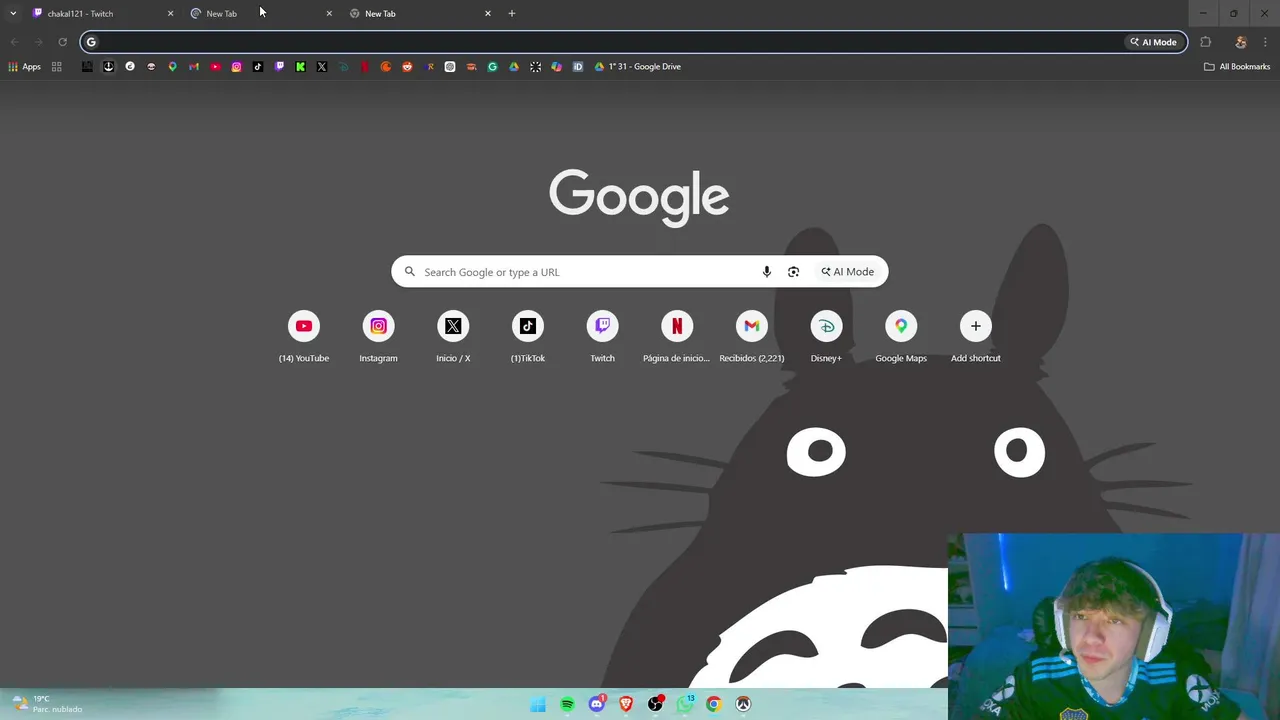
Task: Open the Apps bookmark shortcut
Action: (x=25, y=67)
